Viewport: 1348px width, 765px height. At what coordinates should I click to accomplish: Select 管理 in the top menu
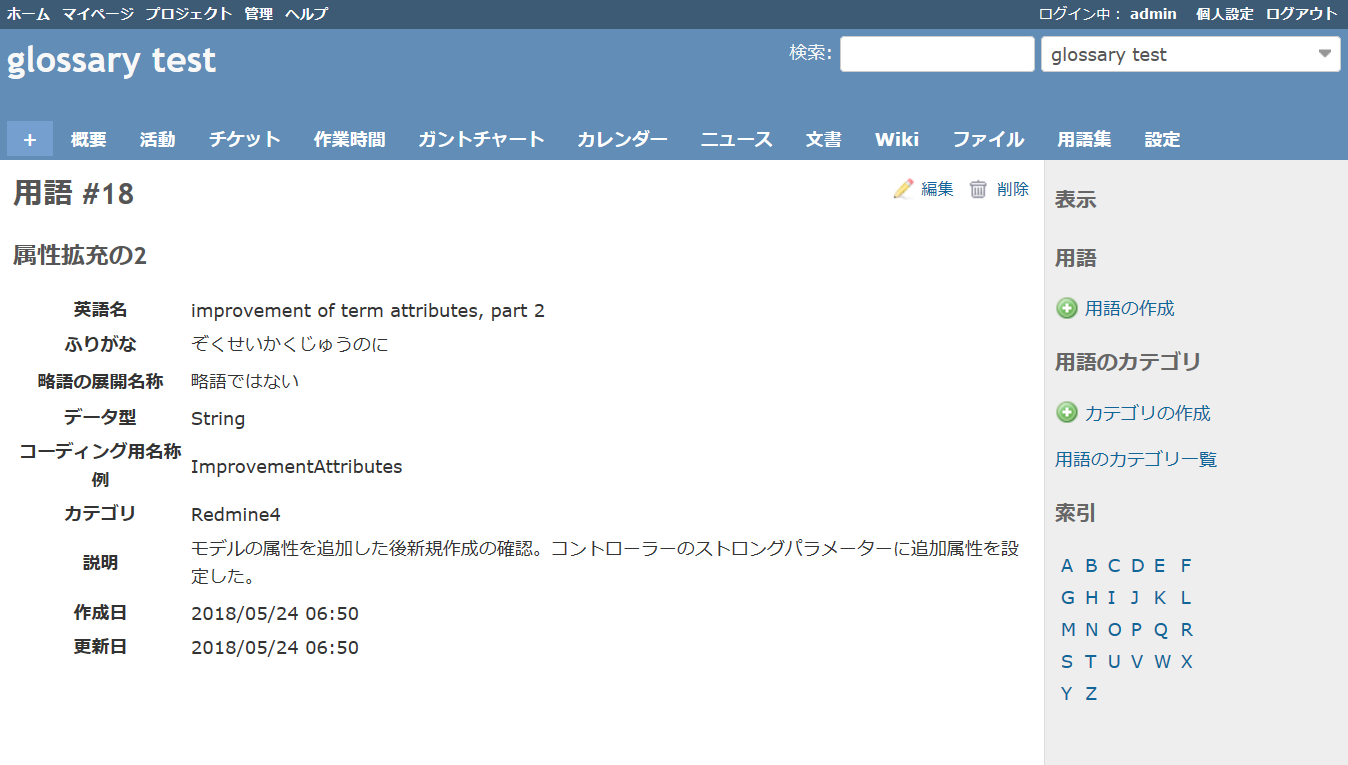tap(259, 14)
